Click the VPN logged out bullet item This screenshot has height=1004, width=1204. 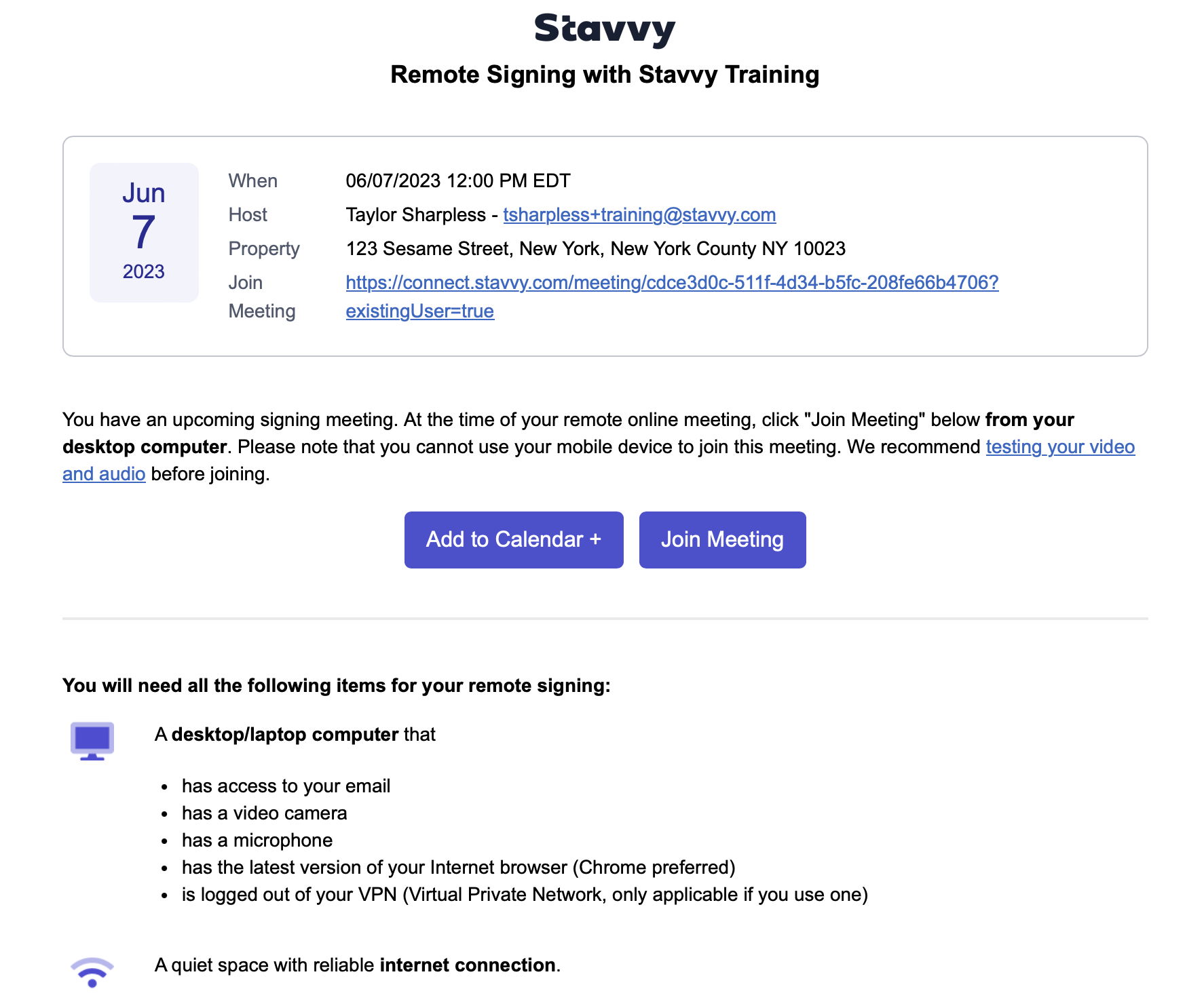(x=524, y=895)
